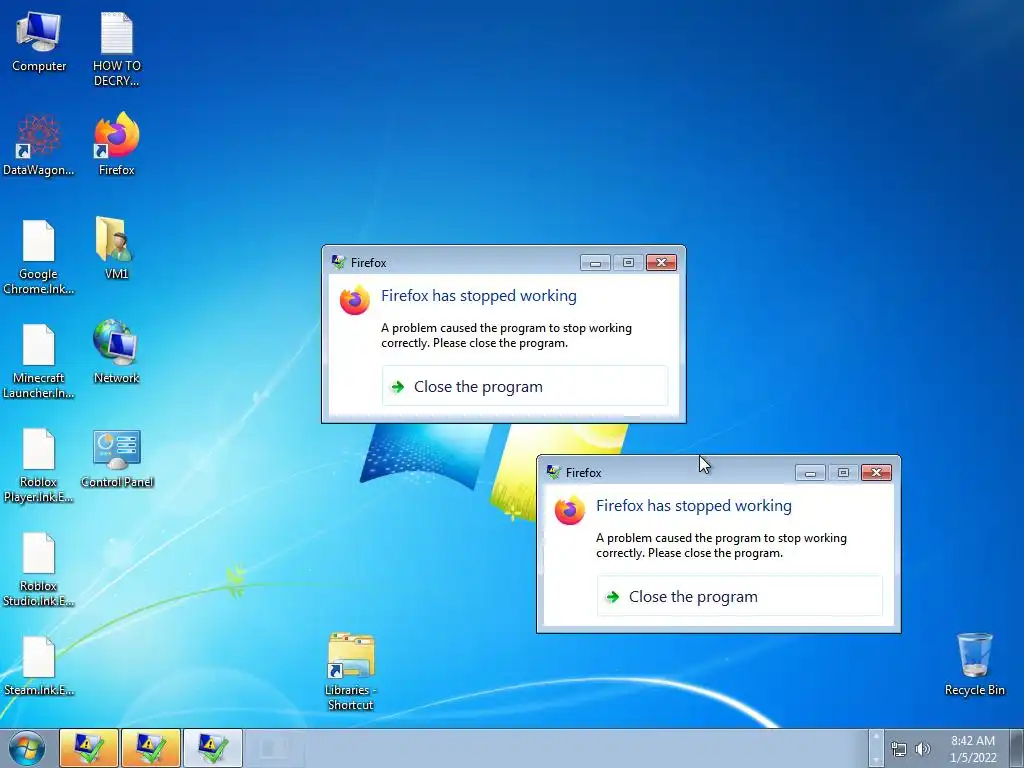The width and height of the screenshot is (1024, 768).
Task: Open the network status tray icon
Action: coord(899,749)
